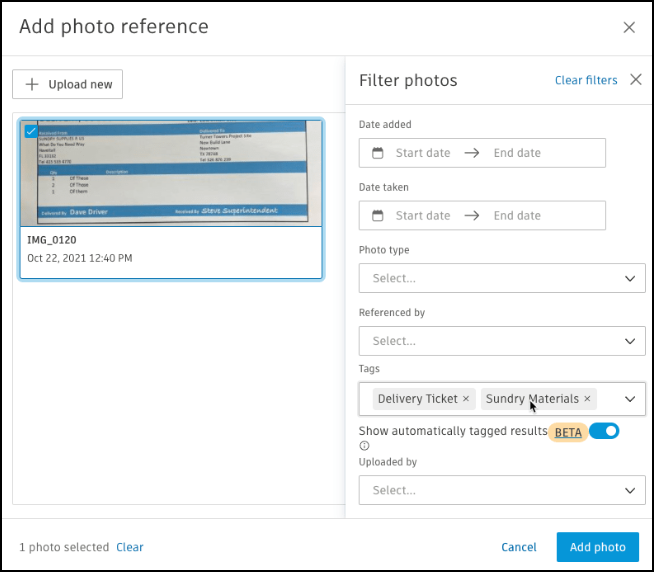This screenshot has height=572, width=654.
Task: Expand the Tags dropdown arrow
Action: click(x=630, y=399)
